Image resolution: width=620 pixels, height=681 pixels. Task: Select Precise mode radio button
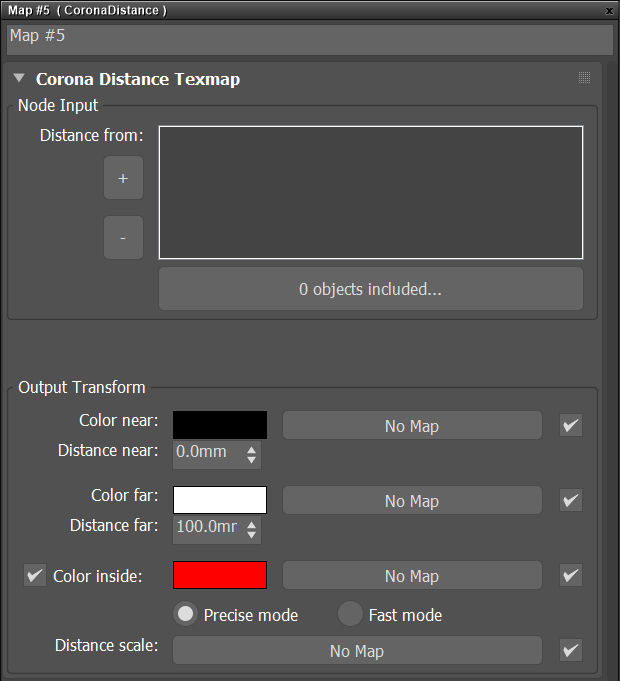point(185,614)
